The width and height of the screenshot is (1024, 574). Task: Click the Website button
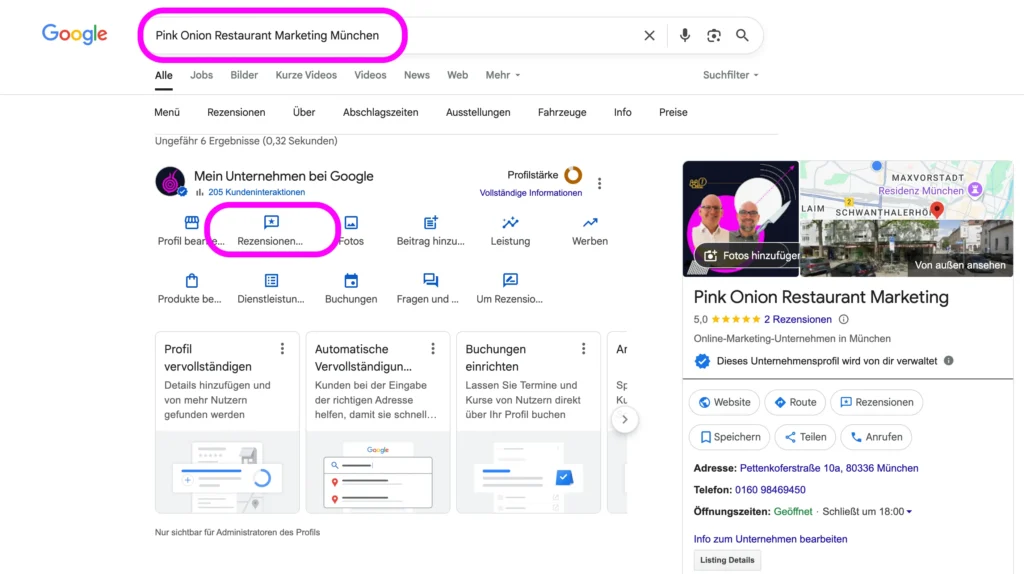[x=724, y=402]
